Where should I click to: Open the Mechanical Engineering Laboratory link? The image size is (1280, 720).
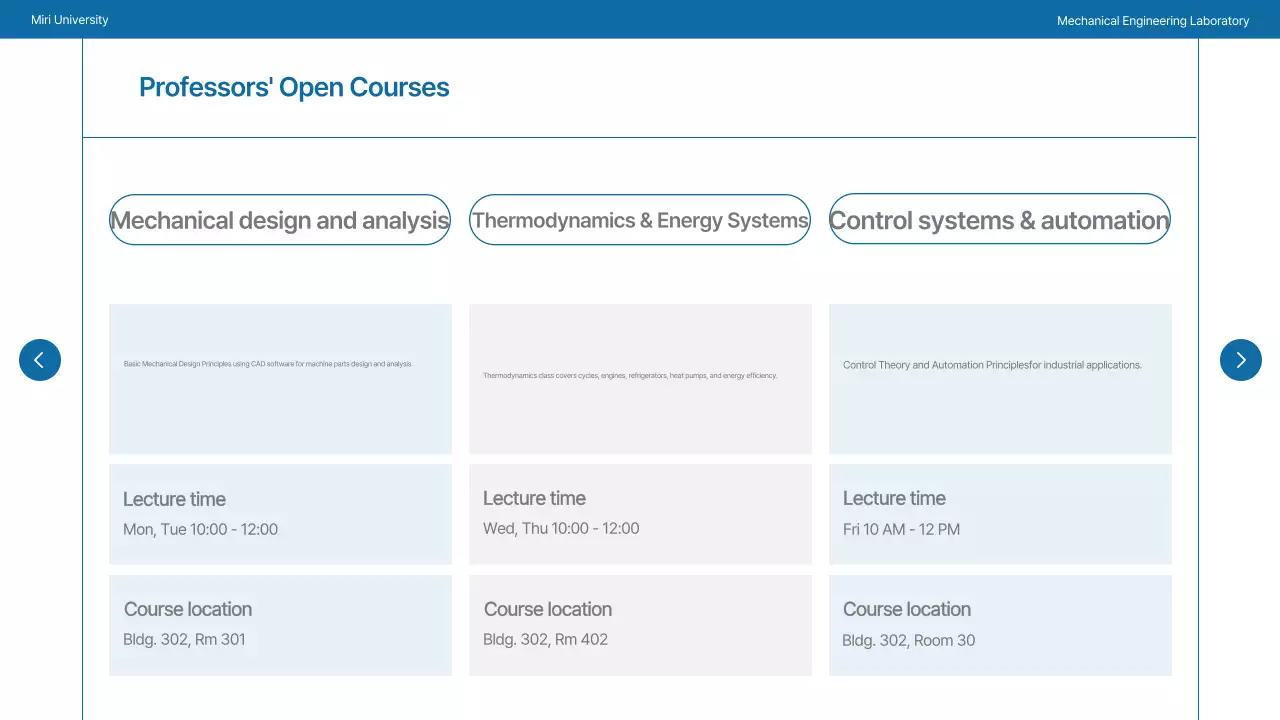[x=1152, y=21]
